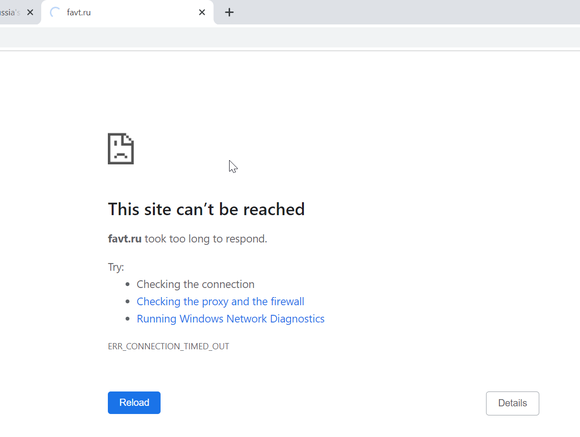
Task: Click the sad page error icon
Action: [121, 149]
